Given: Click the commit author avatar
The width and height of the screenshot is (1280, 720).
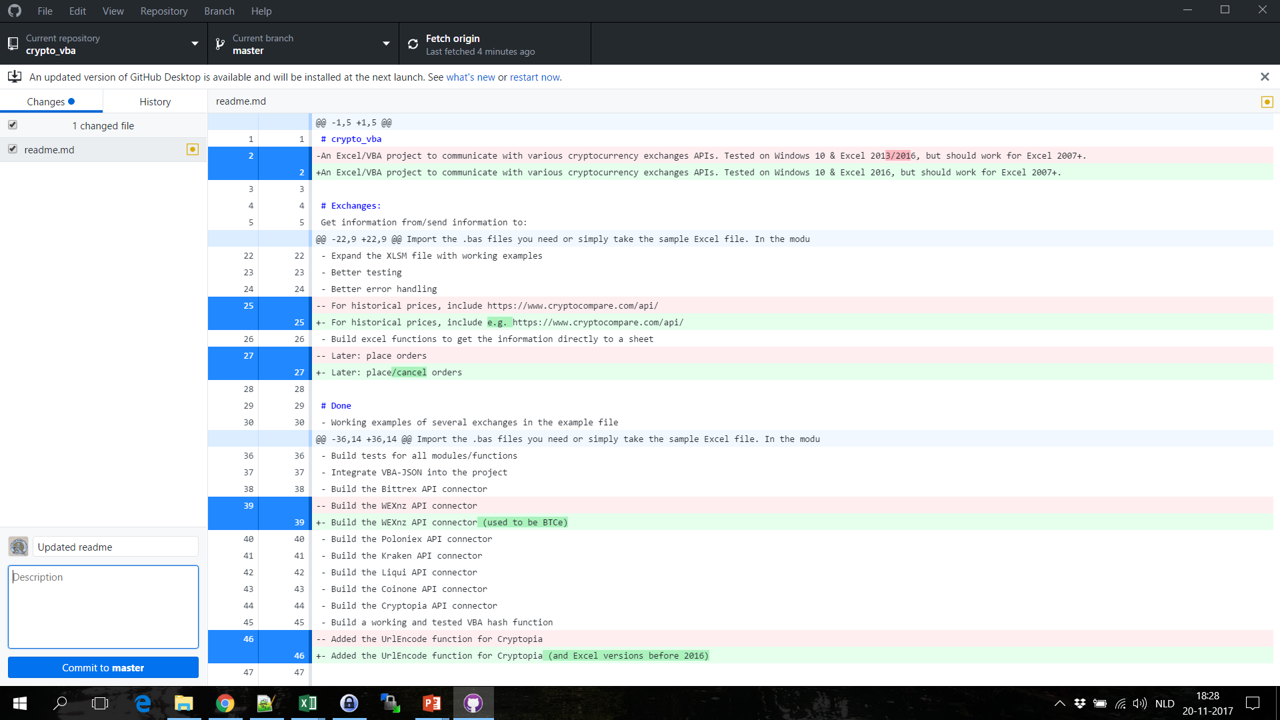Looking at the screenshot, I should [x=18, y=547].
